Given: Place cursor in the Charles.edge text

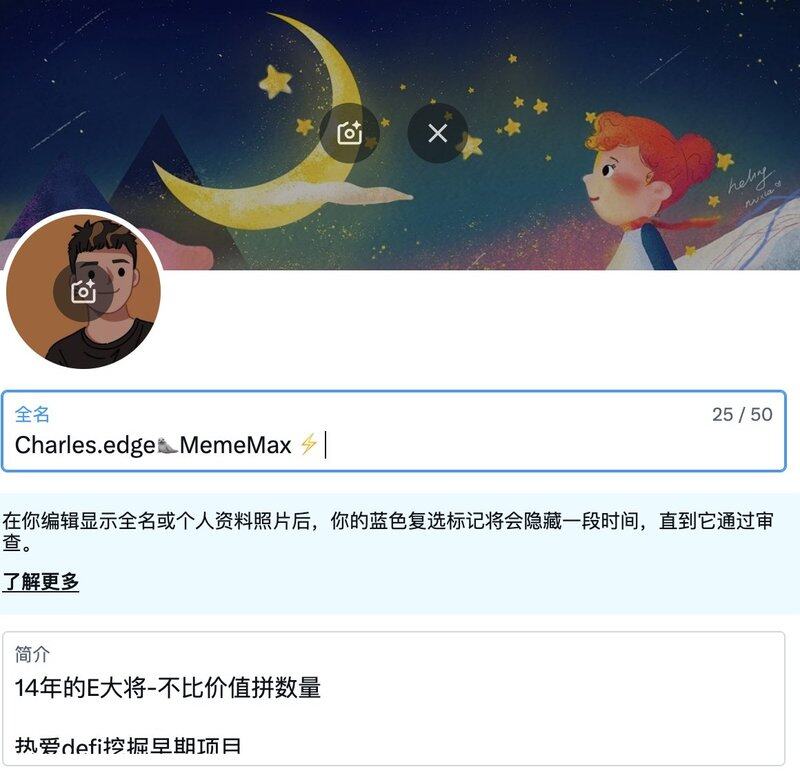Looking at the screenshot, I should click(85, 445).
